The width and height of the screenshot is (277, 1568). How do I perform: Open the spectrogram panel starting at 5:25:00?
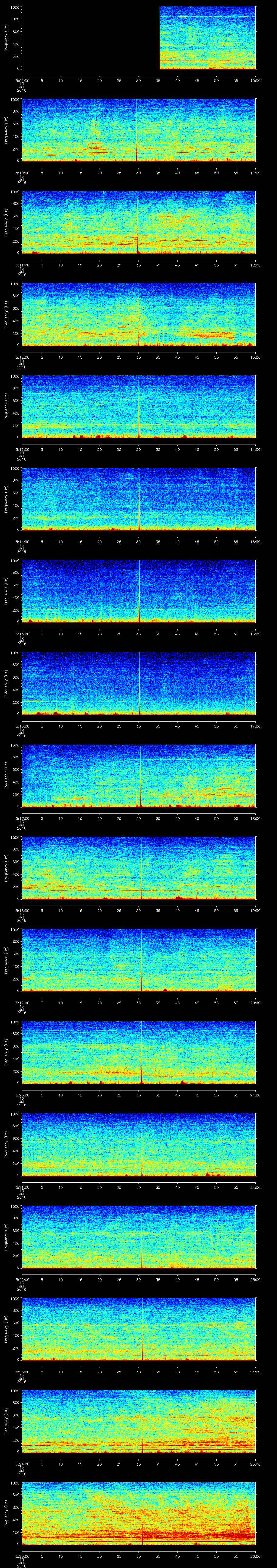pyautogui.click(x=139, y=1513)
